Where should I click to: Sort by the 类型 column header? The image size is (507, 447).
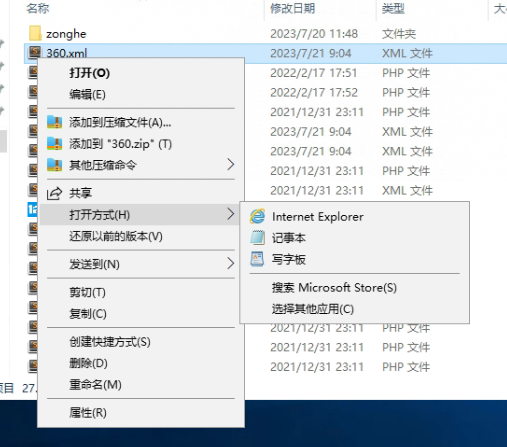(x=393, y=8)
